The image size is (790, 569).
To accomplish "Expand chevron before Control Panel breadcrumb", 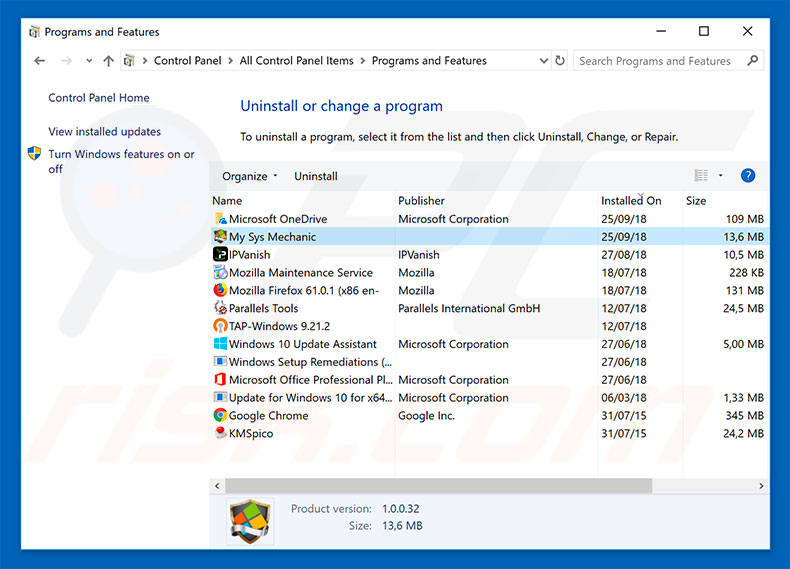I will [145, 61].
